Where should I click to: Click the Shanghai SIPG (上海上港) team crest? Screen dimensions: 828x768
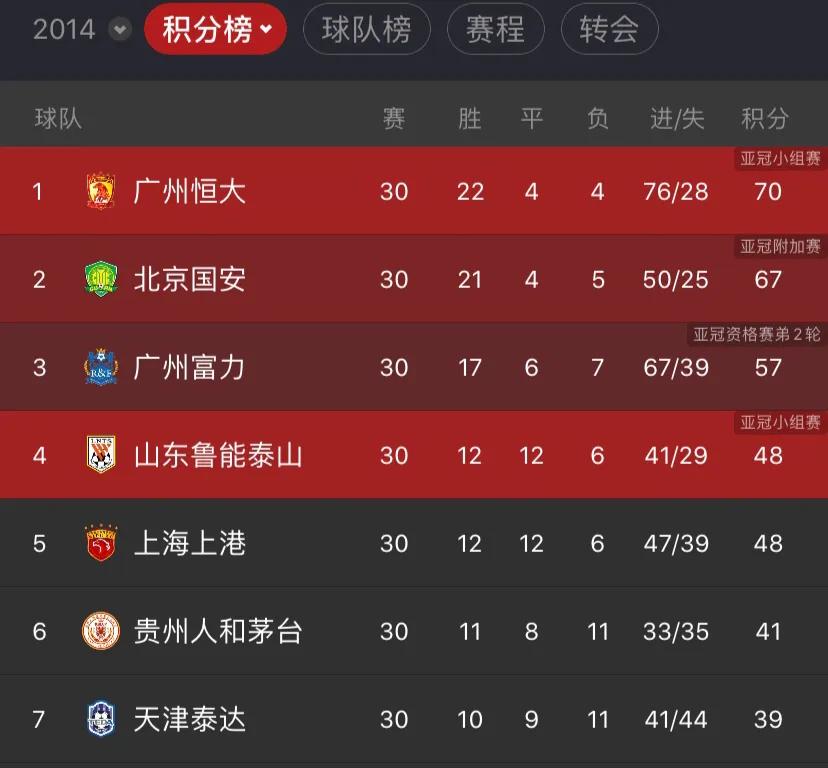point(101,543)
